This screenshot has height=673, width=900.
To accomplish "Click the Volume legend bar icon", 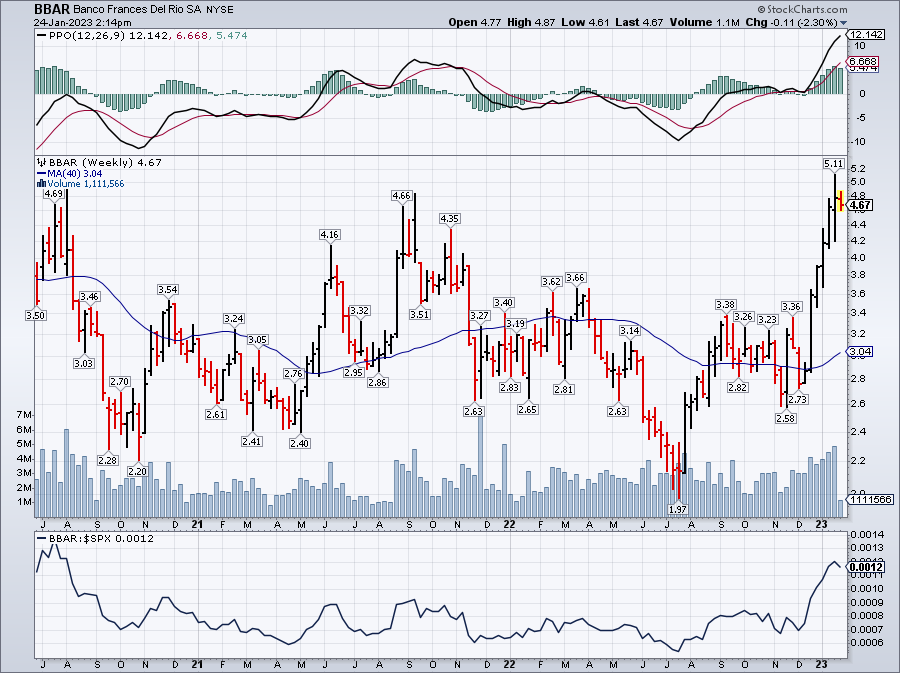I will click(41, 184).
